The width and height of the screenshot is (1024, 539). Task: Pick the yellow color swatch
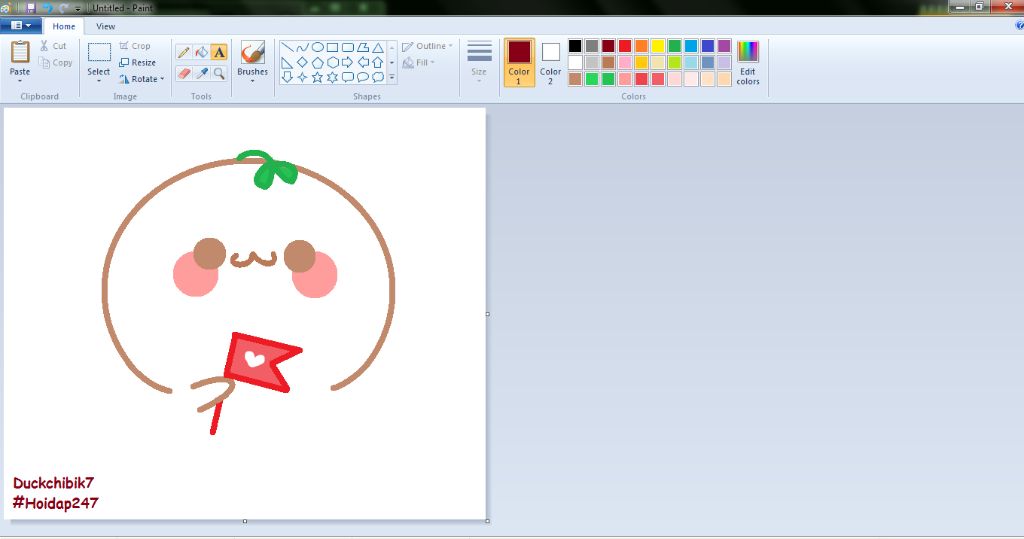658,46
